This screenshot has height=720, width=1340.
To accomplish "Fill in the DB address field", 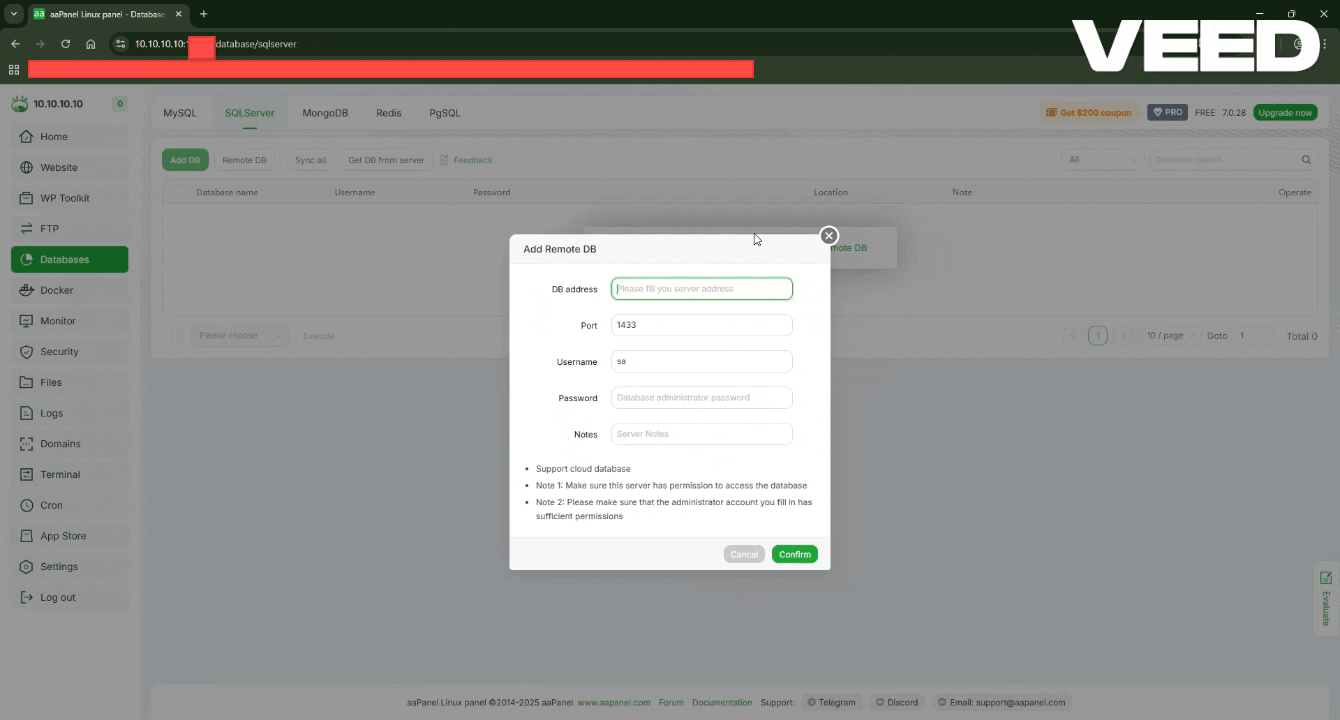I will 702,289.
